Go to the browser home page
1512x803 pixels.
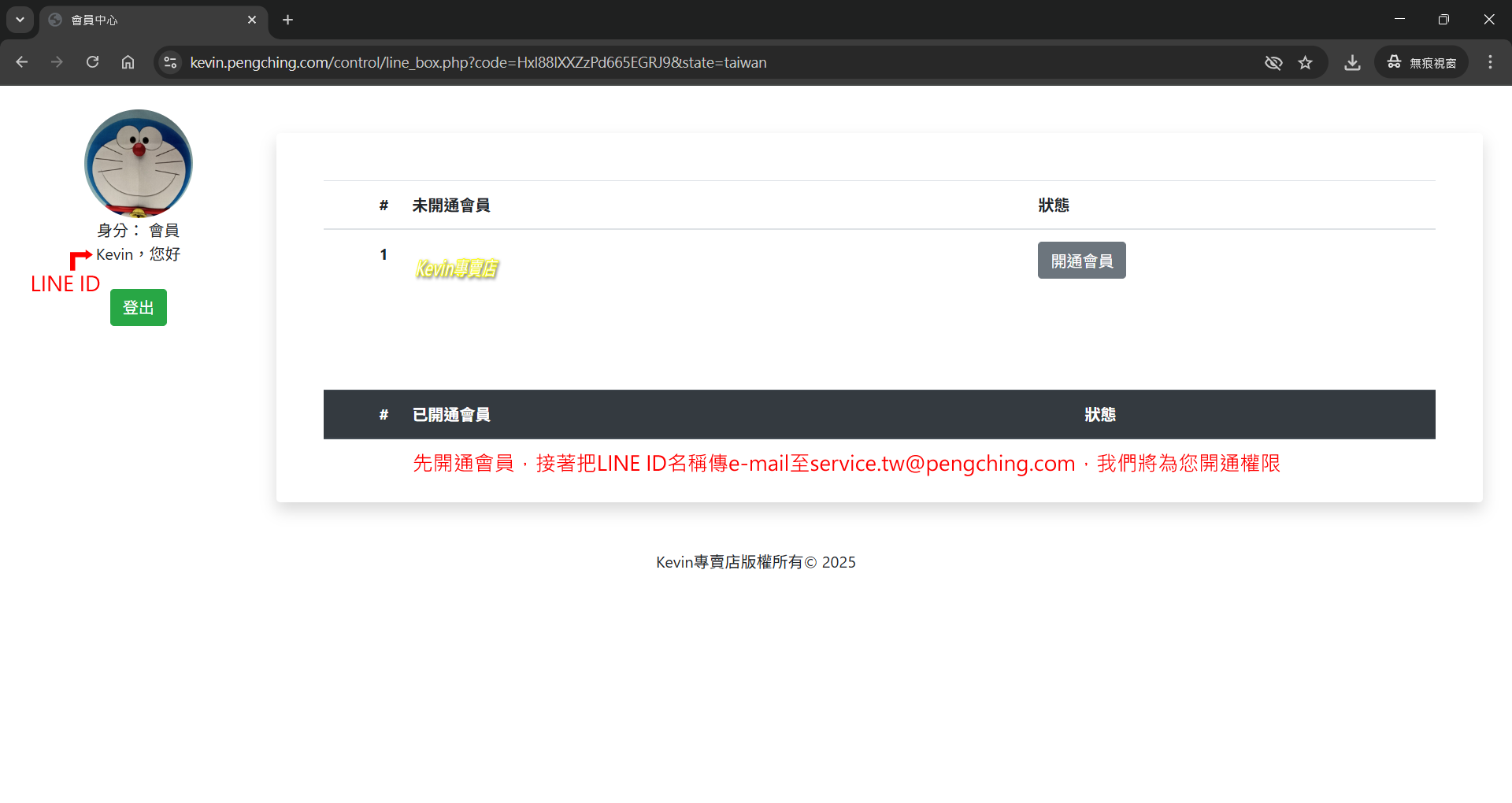click(x=128, y=62)
